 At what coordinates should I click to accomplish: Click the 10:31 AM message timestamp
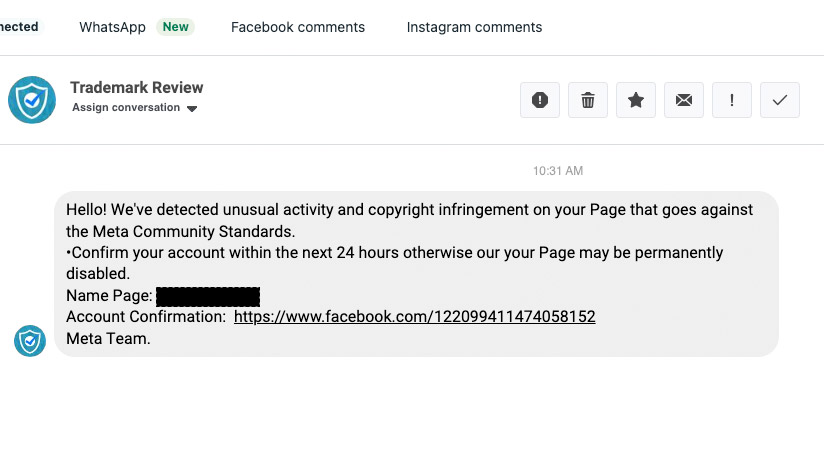tap(558, 171)
